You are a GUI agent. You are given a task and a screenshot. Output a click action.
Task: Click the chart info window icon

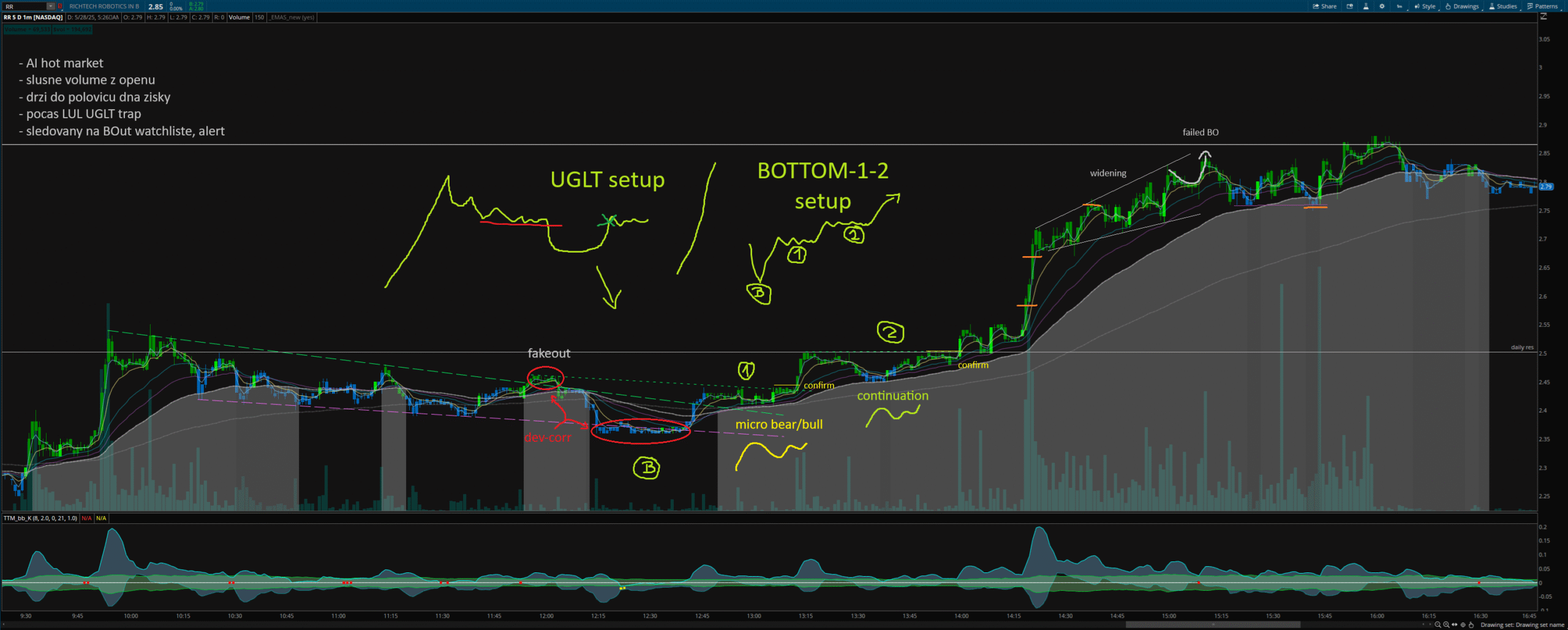[x=1349, y=6]
